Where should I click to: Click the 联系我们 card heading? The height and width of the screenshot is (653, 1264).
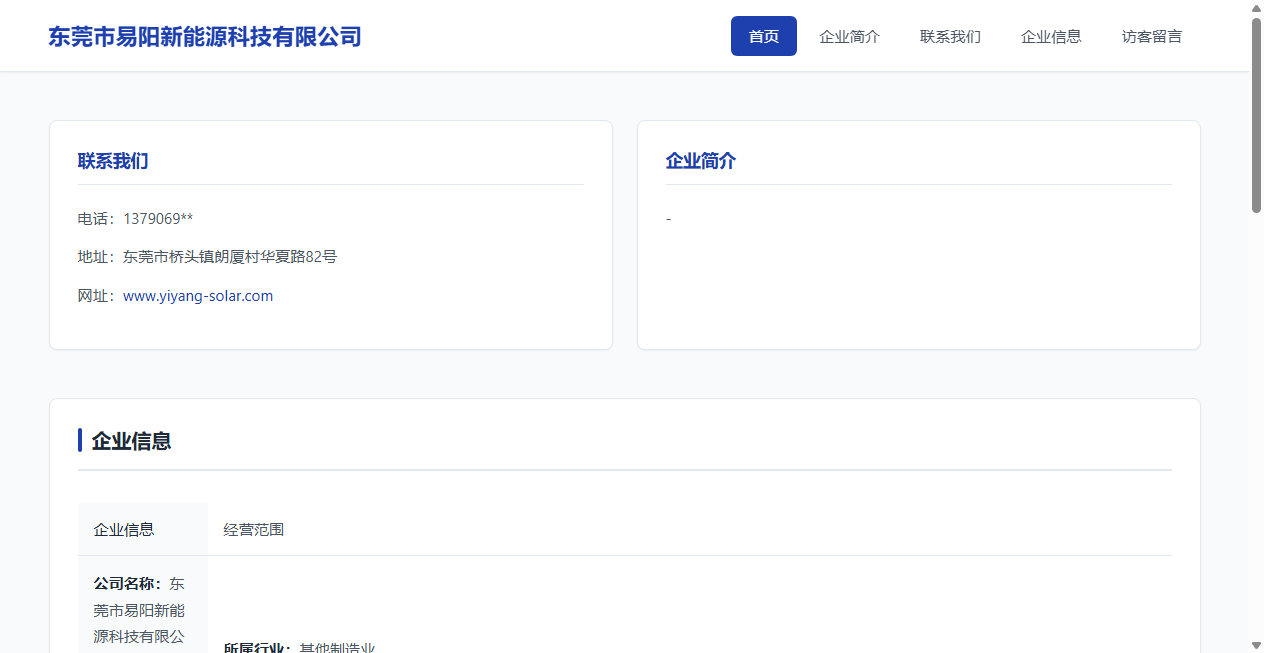click(x=113, y=161)
